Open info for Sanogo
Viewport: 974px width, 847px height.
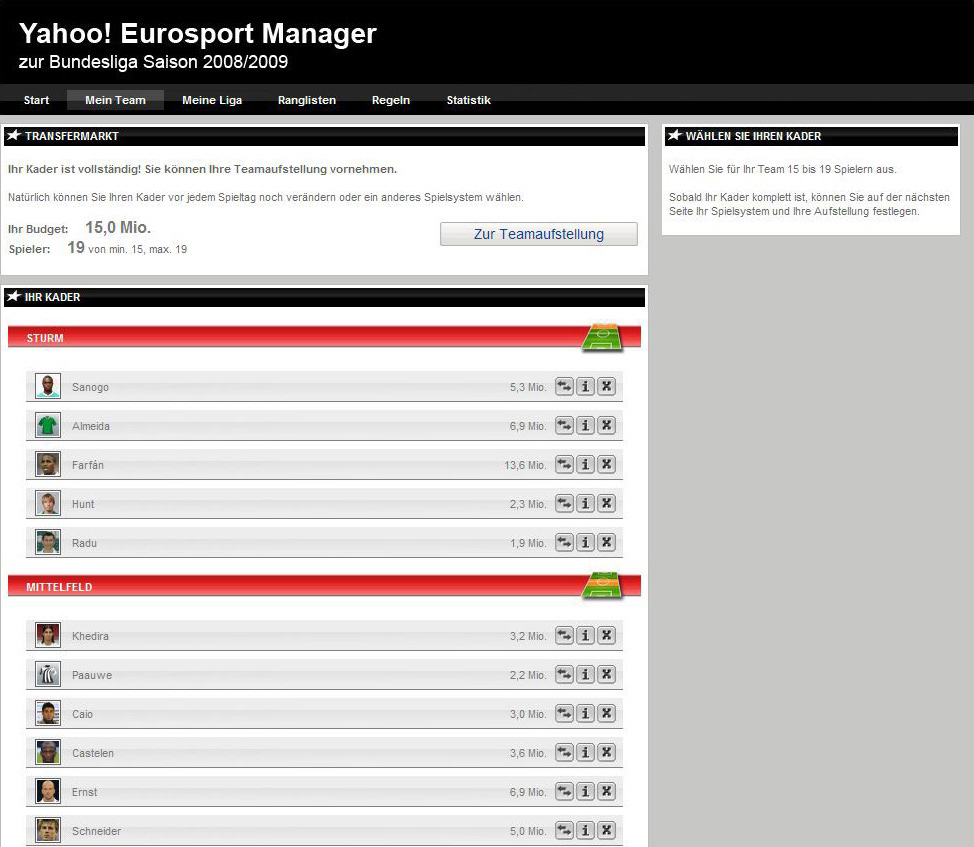(585, 386)
